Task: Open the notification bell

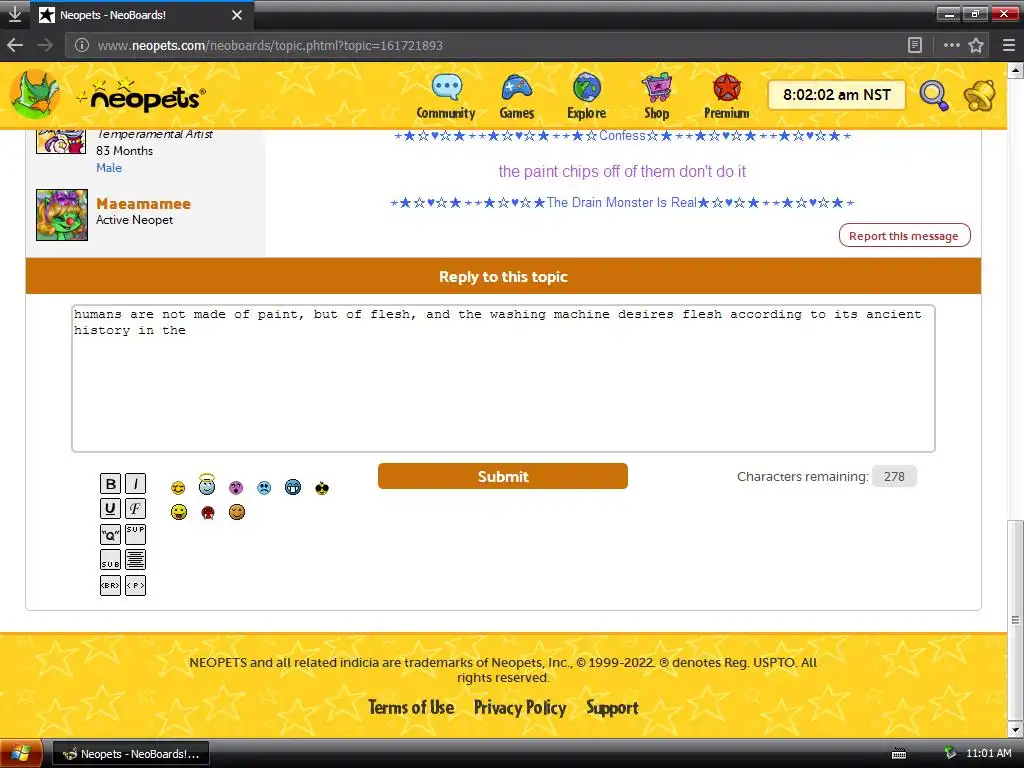Action: click(980, 95)
